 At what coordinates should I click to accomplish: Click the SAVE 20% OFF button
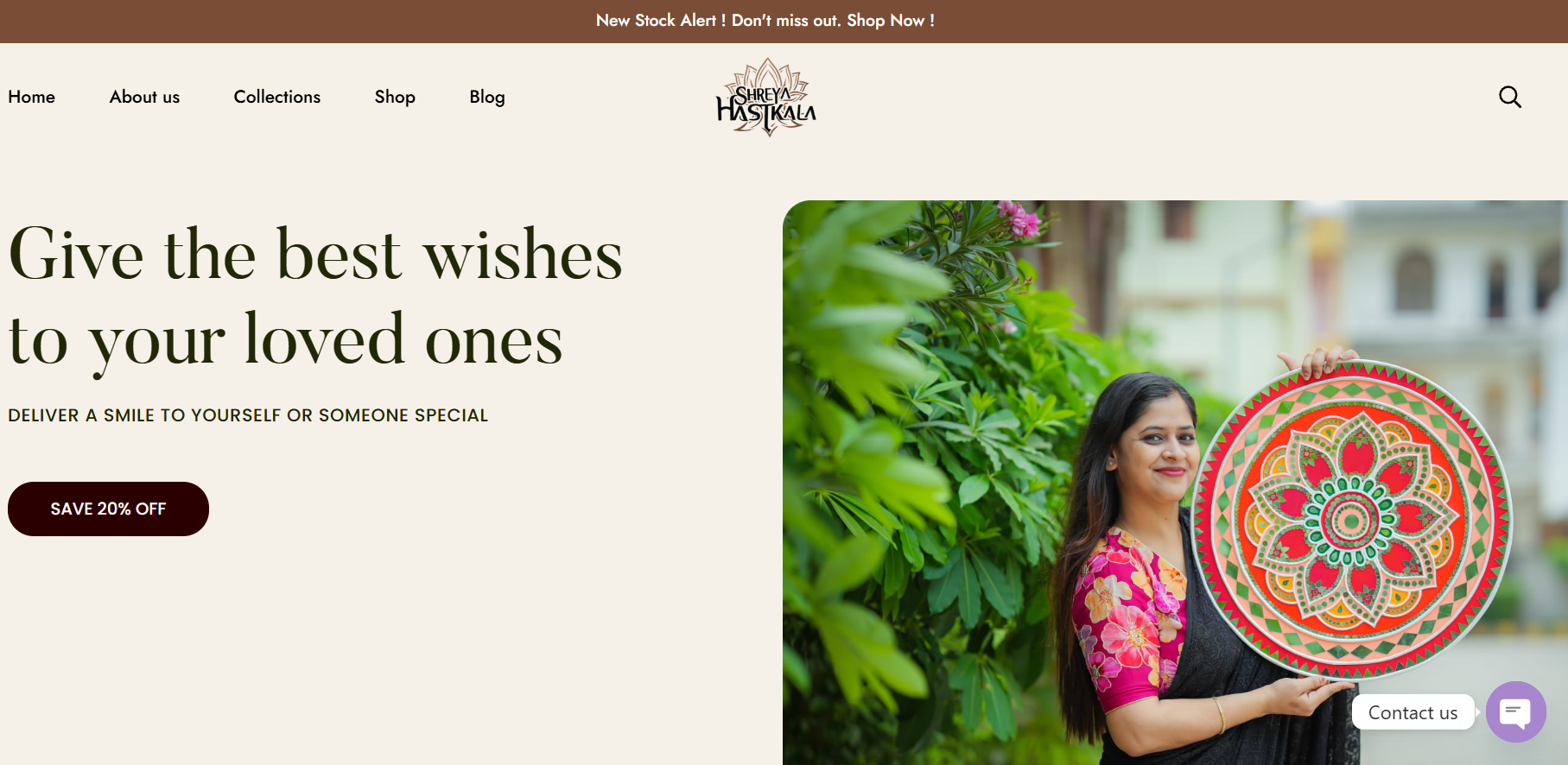pyautogui.click(x=108, y=509)
